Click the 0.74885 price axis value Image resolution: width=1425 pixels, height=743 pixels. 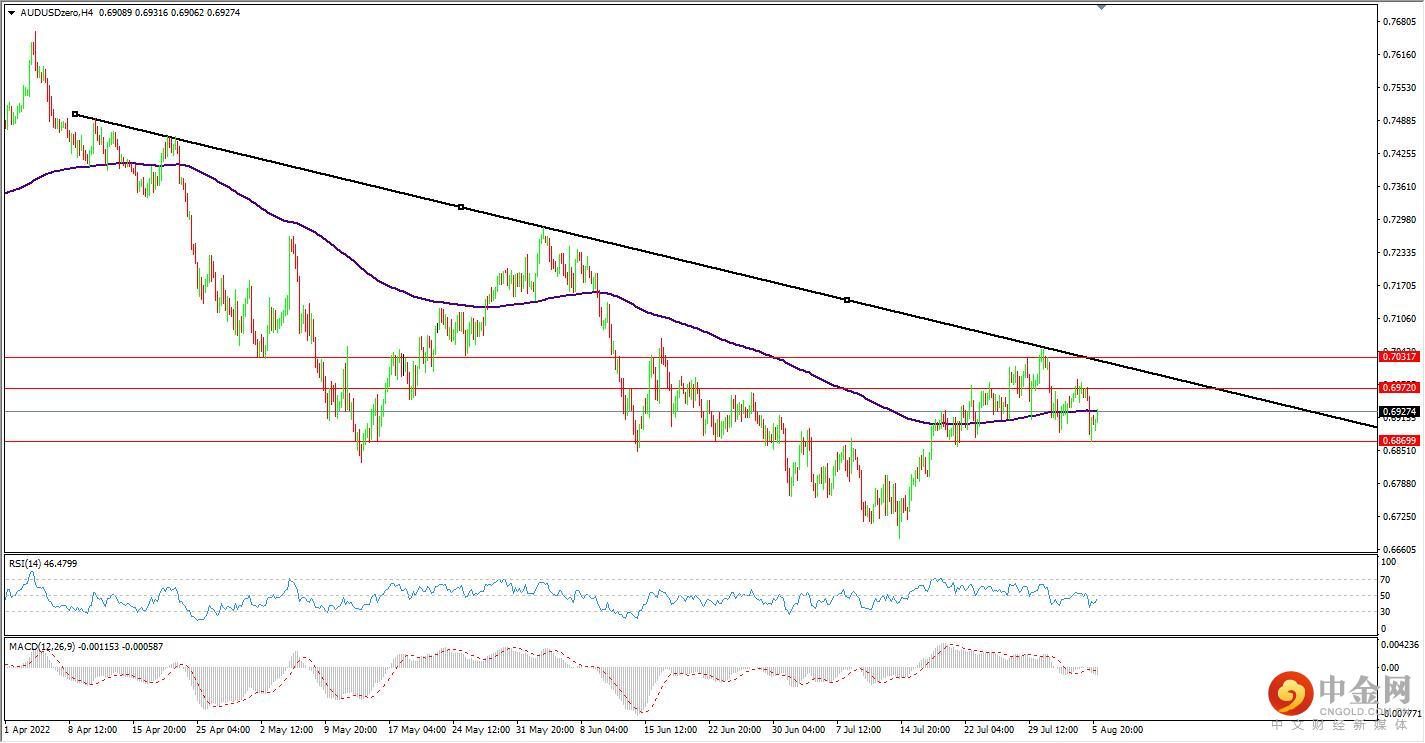coord(1399,121)
